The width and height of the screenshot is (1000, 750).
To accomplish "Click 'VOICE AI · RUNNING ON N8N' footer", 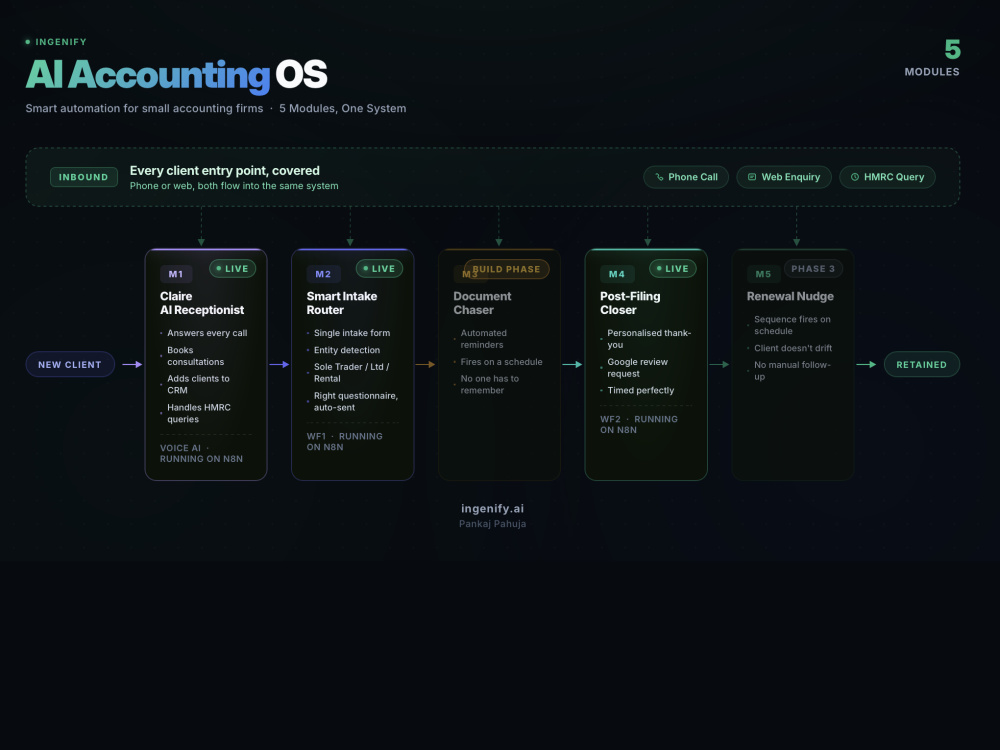I will click(x=201, y=453).
